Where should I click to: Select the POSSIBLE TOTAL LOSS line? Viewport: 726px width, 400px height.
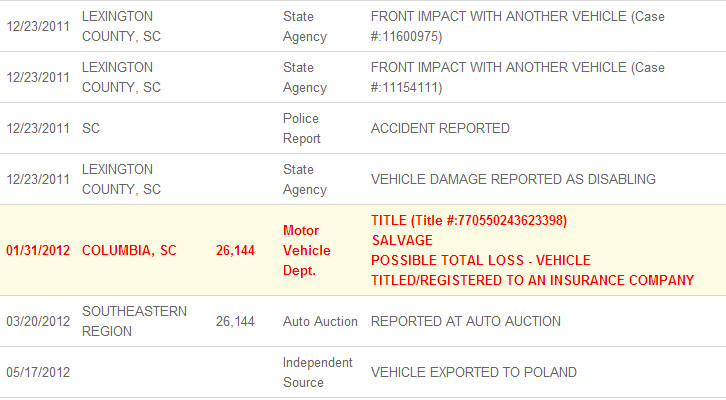(480, 260)
